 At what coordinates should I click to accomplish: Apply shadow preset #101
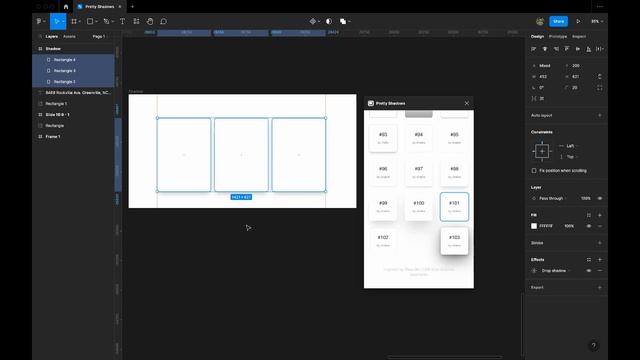[454, 207]
